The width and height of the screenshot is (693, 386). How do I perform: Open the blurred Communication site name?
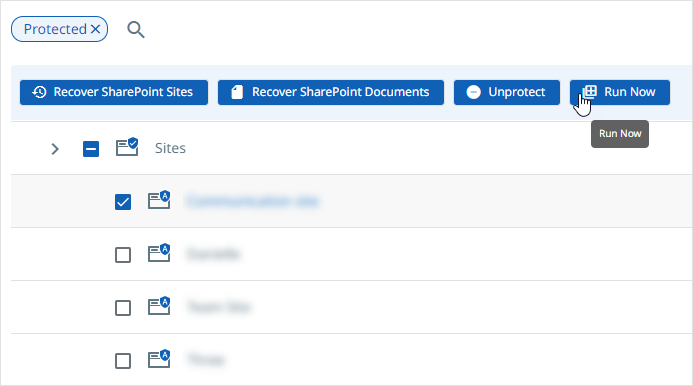pos(252,201)
